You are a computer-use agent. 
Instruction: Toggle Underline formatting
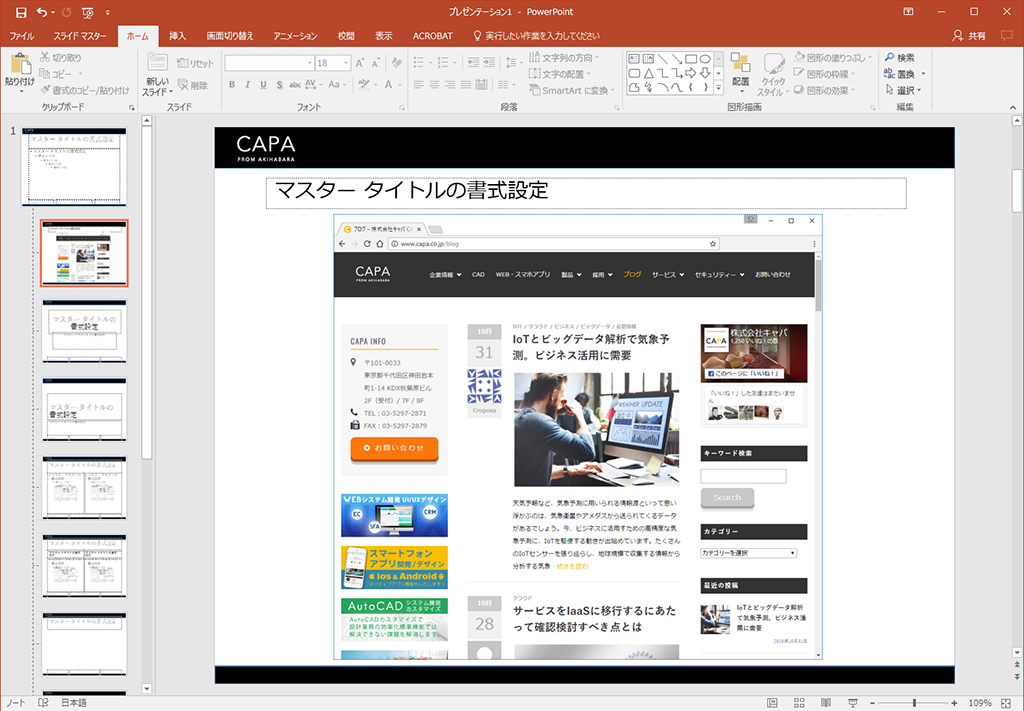point(263,84)
